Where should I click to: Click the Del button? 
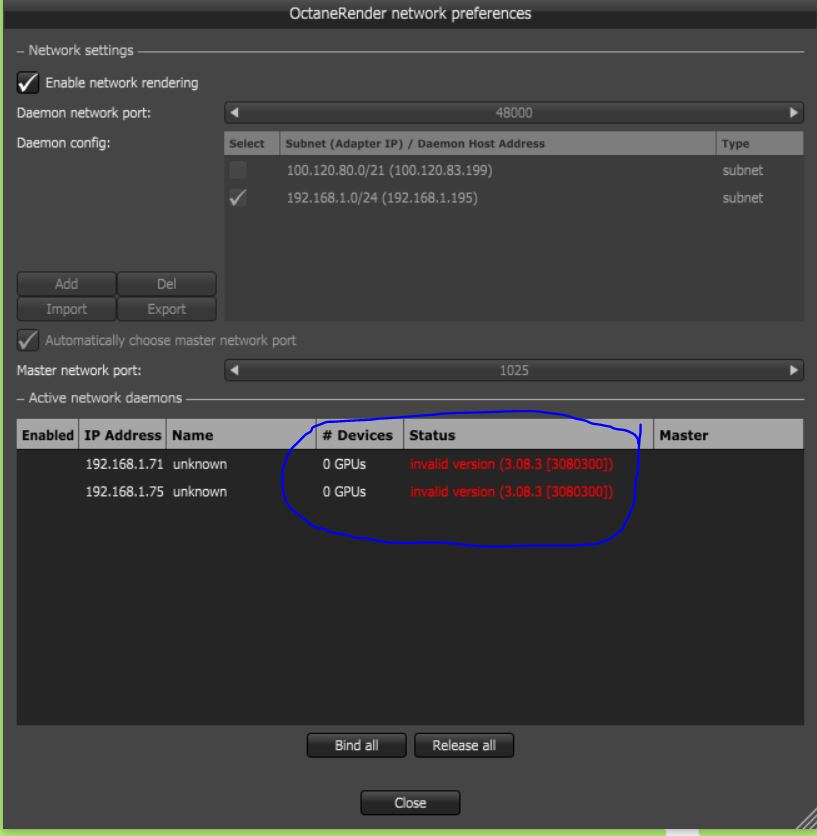coord(166,284)
